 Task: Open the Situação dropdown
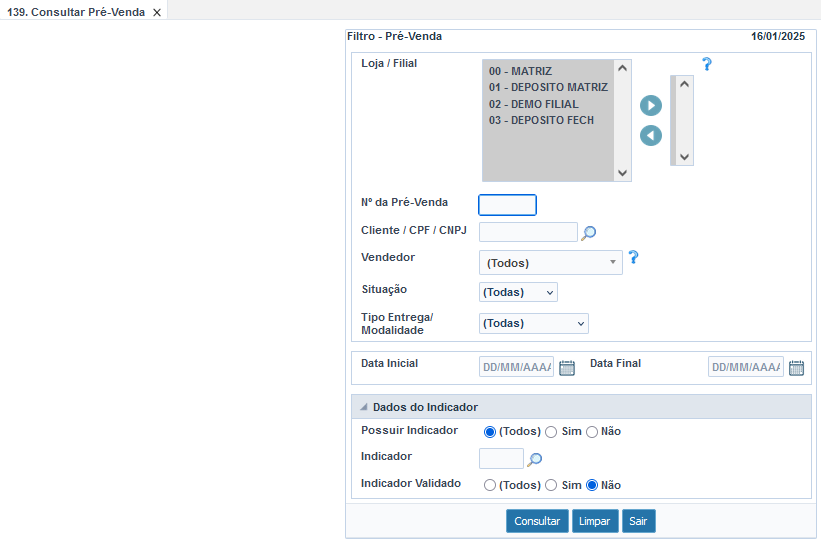tap(518, 292)
